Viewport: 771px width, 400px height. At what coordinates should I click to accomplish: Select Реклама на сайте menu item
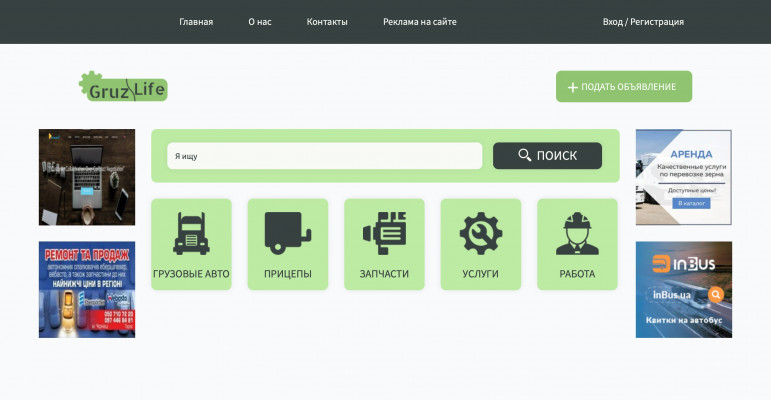[420, 22]
